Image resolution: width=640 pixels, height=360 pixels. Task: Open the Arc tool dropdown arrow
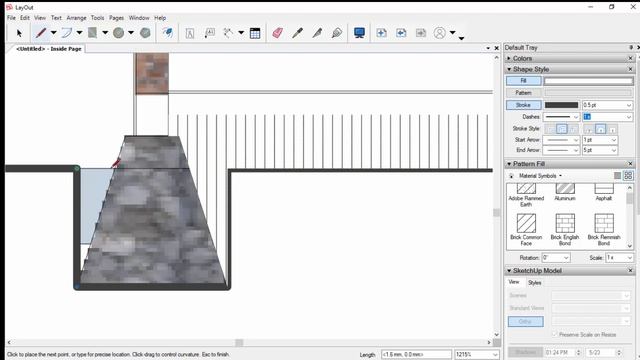(x=79, y=33)
